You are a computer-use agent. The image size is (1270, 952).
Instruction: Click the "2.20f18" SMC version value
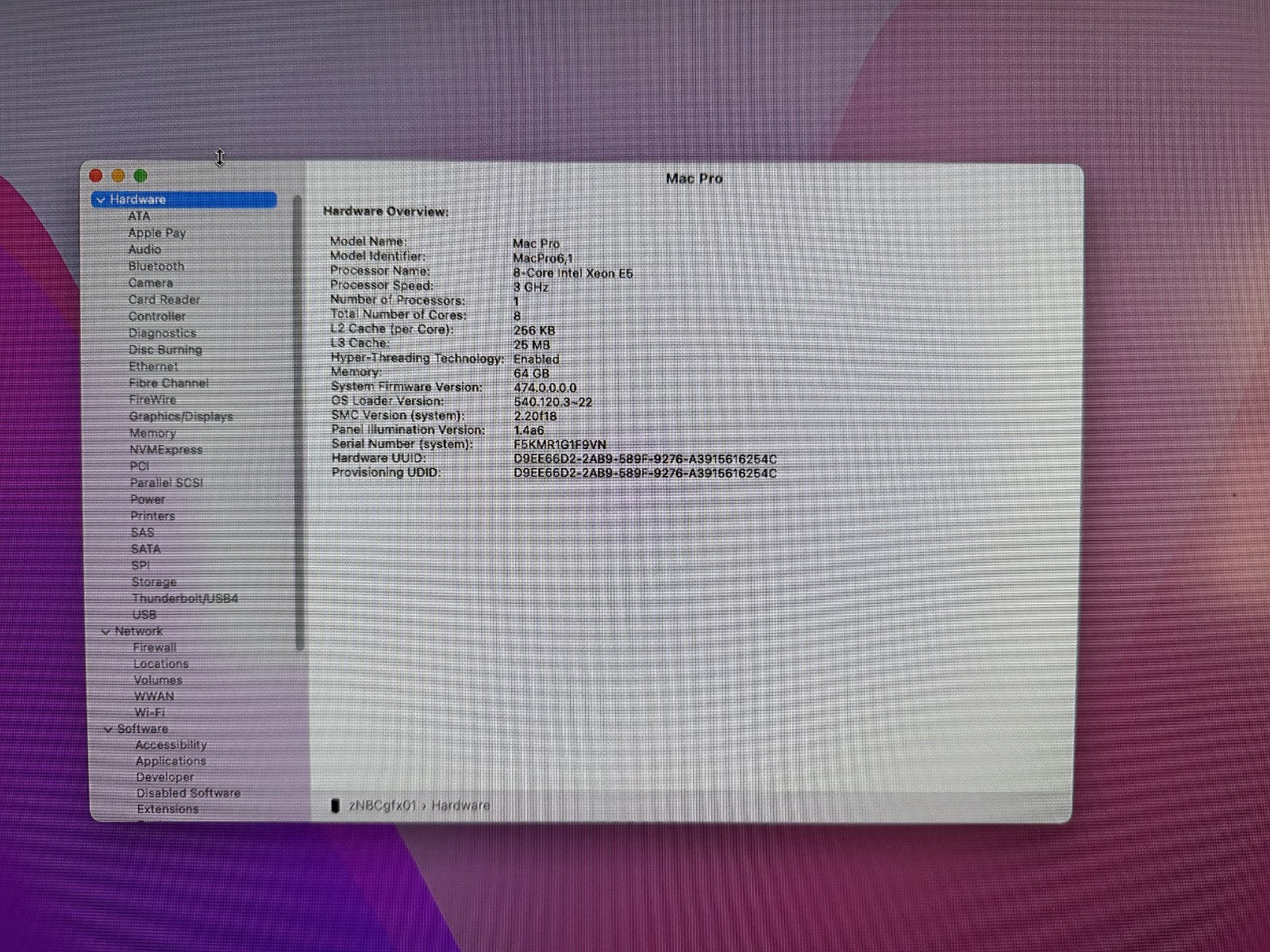pos(536,416)
